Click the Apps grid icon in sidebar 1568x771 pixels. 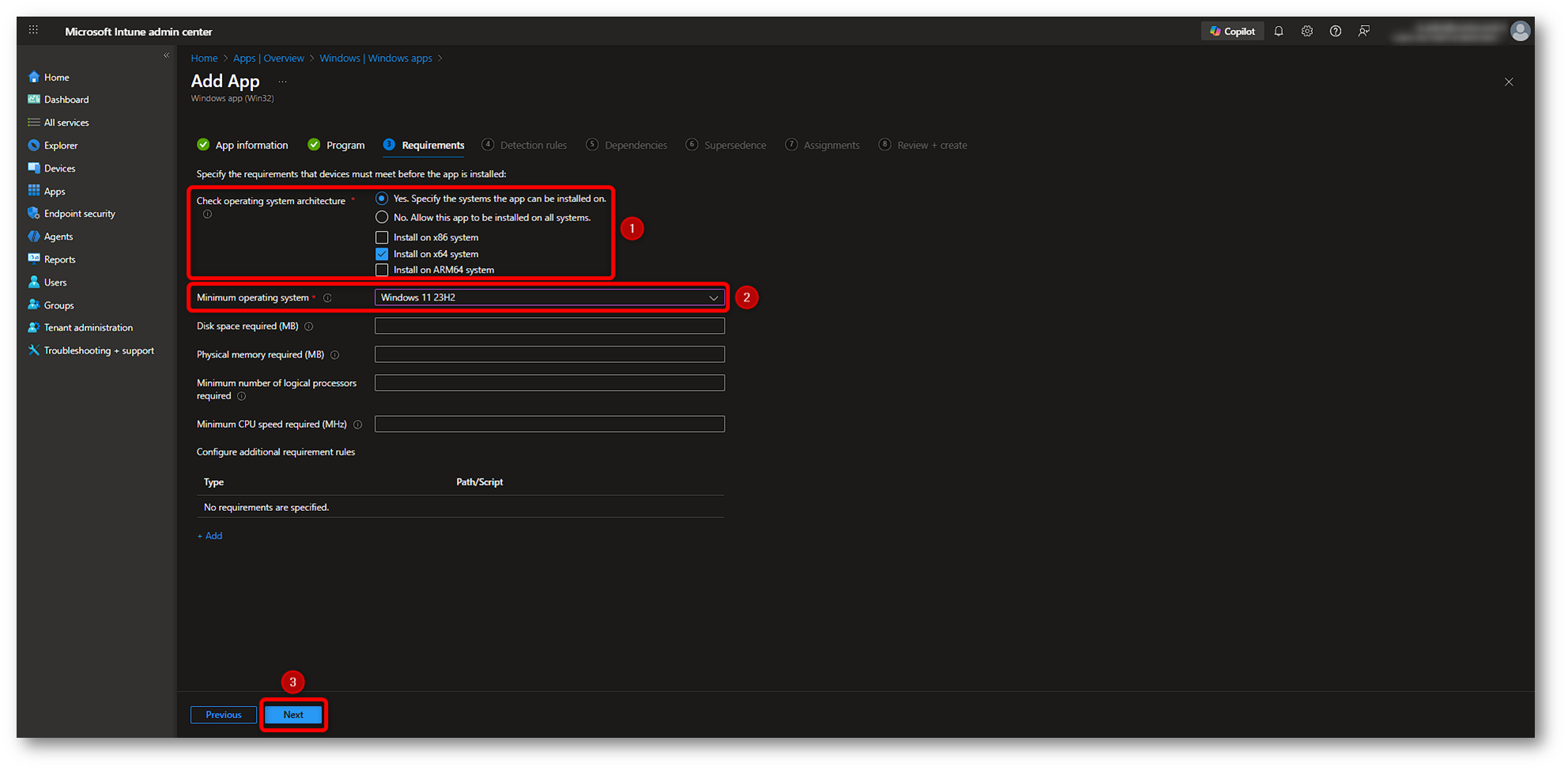point(34,191)
